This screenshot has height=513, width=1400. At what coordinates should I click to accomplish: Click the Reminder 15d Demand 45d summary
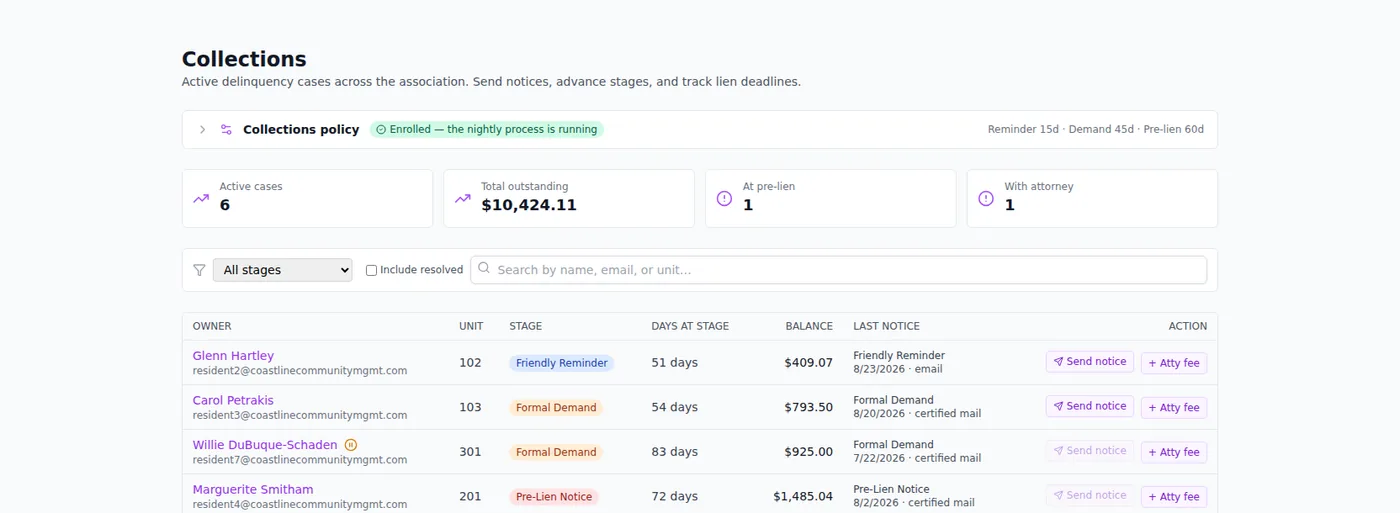1095,130
